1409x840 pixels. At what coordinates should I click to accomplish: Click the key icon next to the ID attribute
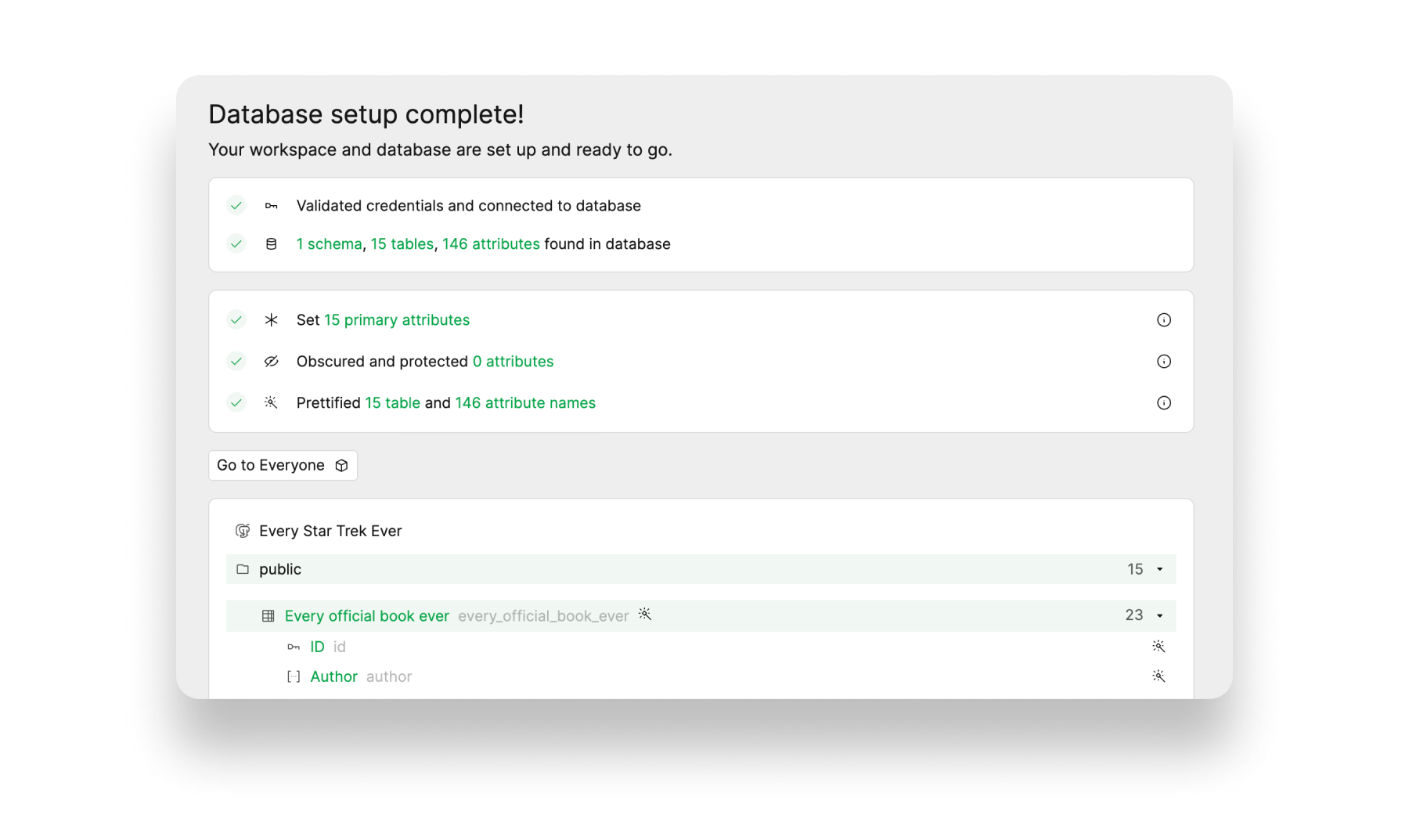coord(294,646)
